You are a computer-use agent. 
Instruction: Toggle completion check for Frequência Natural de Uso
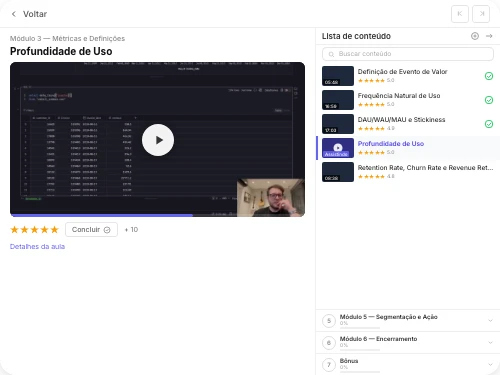coord(489,100)
